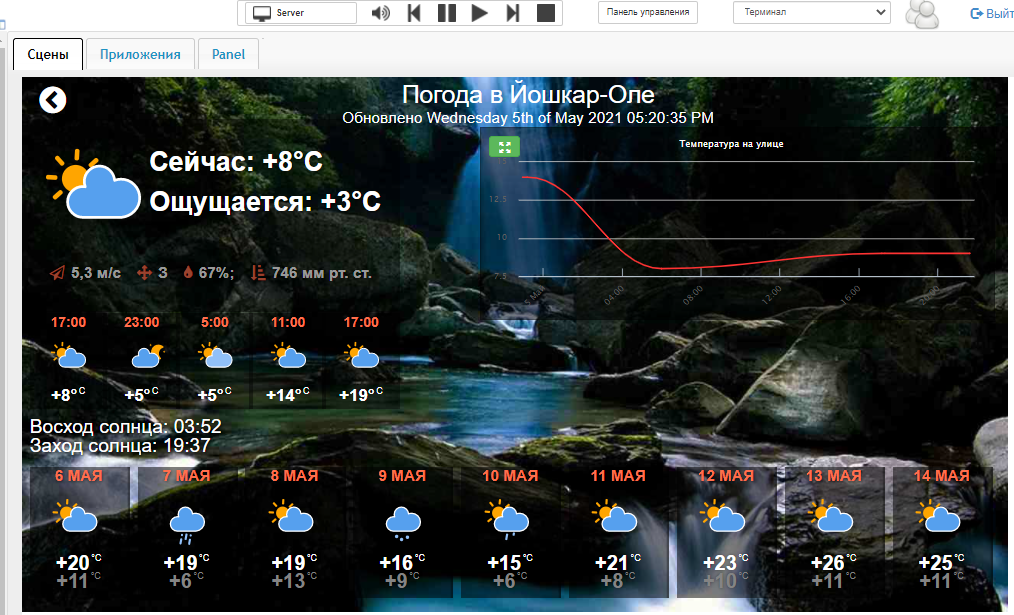Open the Терминал dropdown list
The height and width of the screenshot is (615, 1014).
811,13
